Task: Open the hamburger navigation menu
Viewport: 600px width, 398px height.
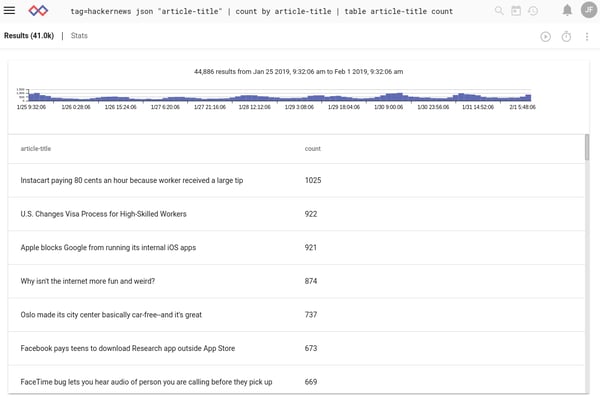Action: 9,10
